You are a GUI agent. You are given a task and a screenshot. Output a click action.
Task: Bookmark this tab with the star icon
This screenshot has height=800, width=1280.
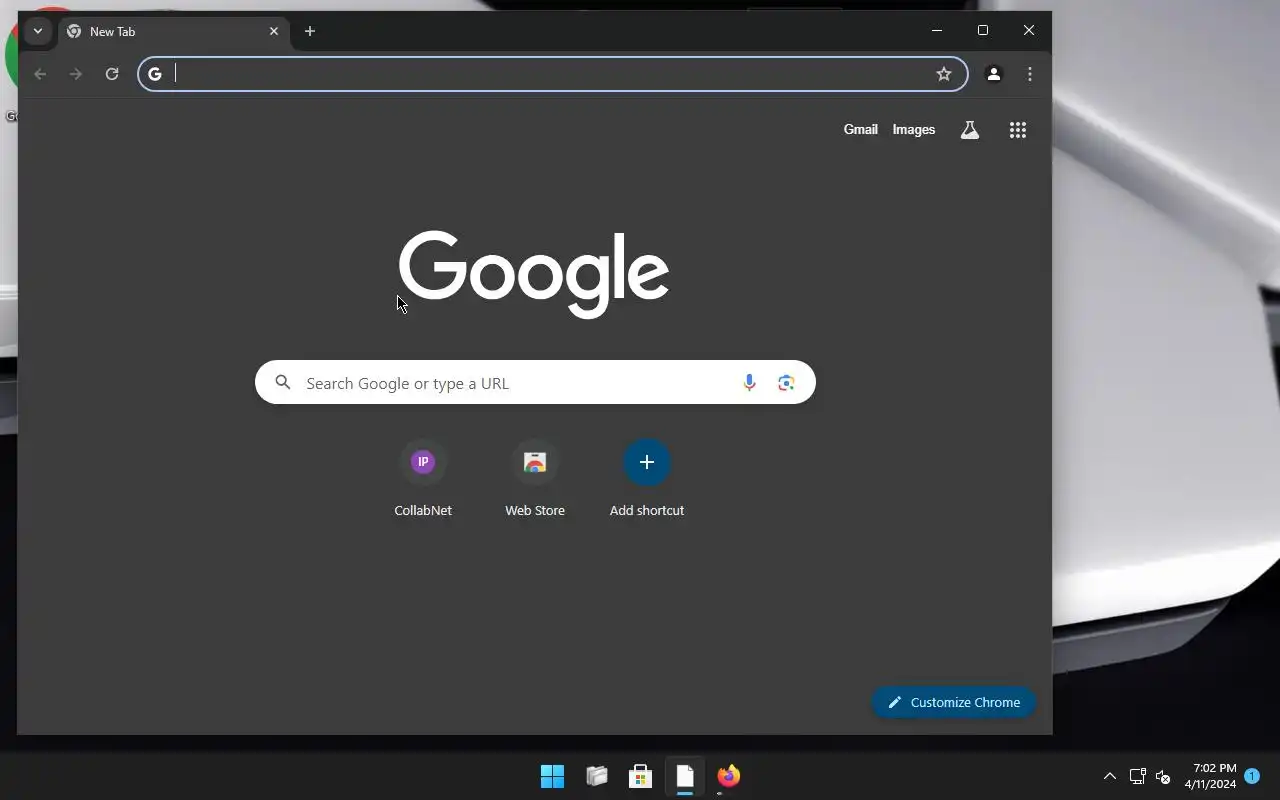pos(943,74)
